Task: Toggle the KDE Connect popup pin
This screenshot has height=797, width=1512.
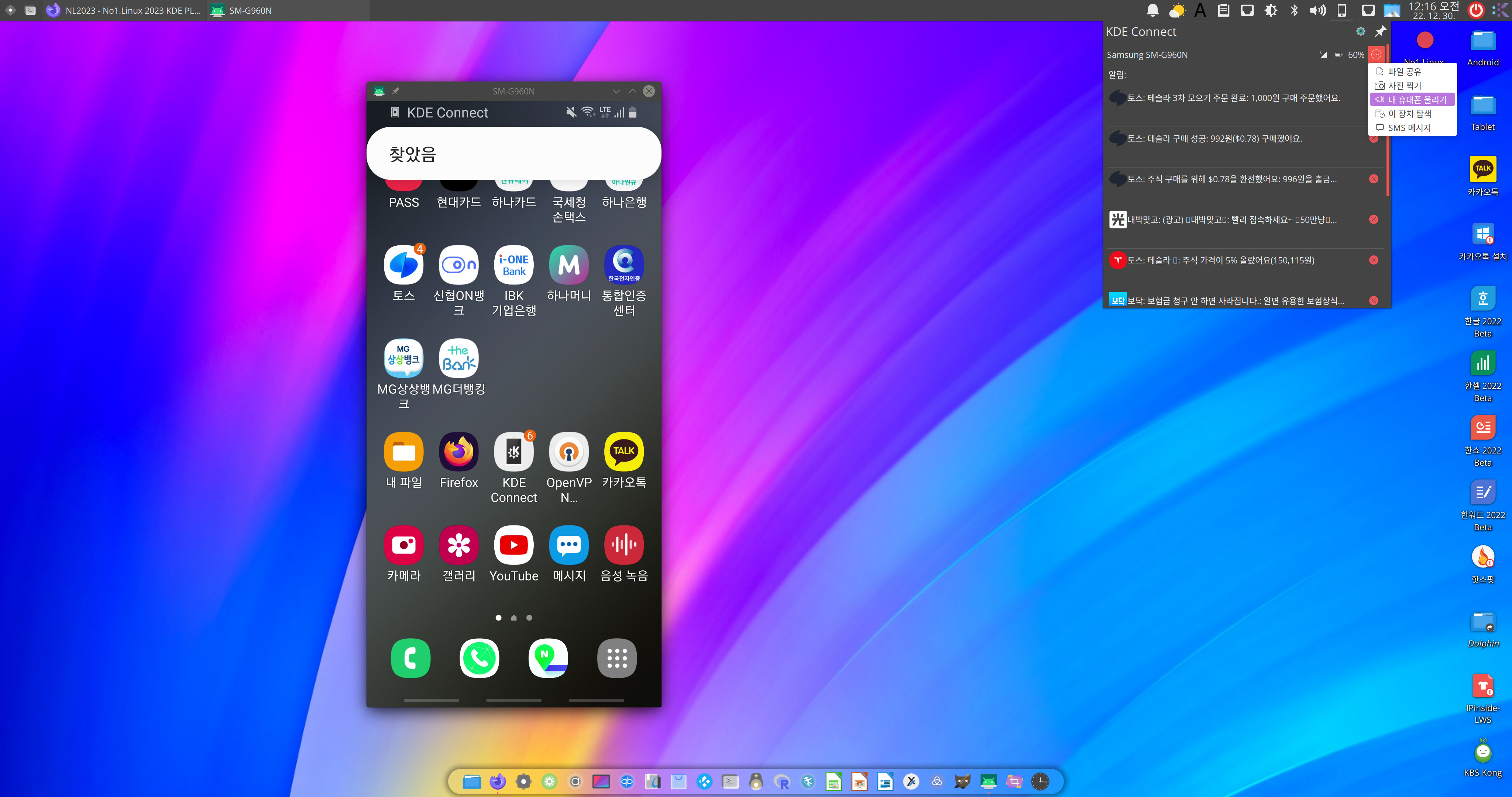Action: (x=1381, y=31)
